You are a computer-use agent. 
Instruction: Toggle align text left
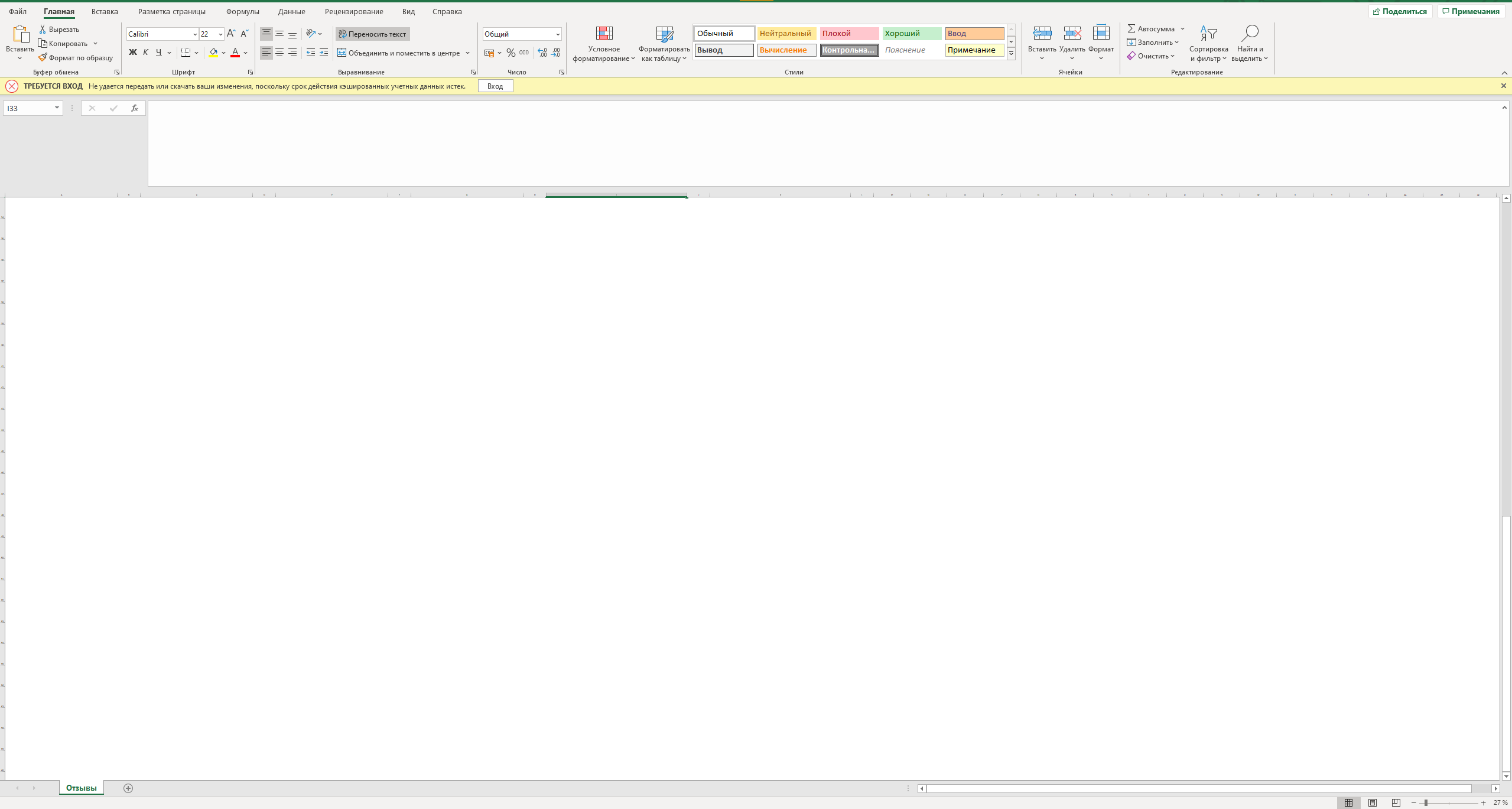pos(266,53)
